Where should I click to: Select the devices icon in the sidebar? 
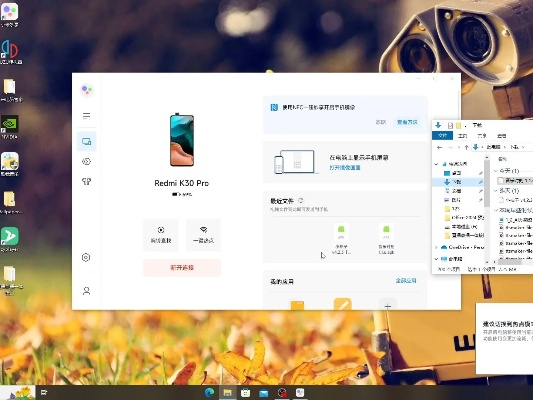86,141
